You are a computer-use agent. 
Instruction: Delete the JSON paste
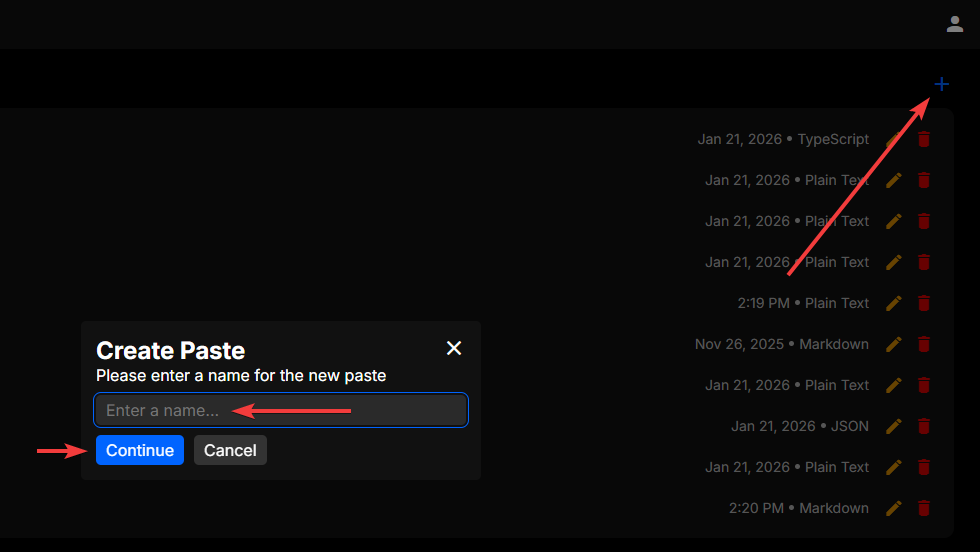tap(924, 426)
